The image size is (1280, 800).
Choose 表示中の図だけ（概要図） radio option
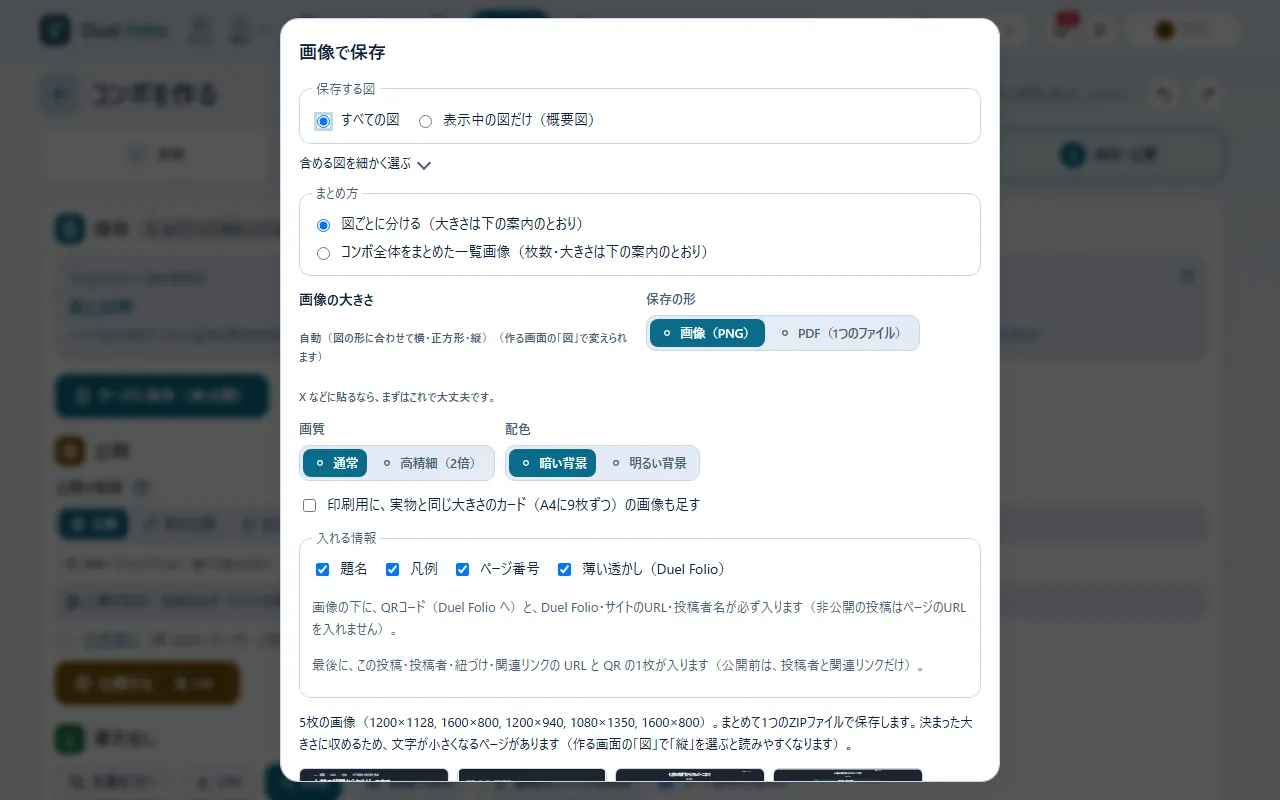425,121
